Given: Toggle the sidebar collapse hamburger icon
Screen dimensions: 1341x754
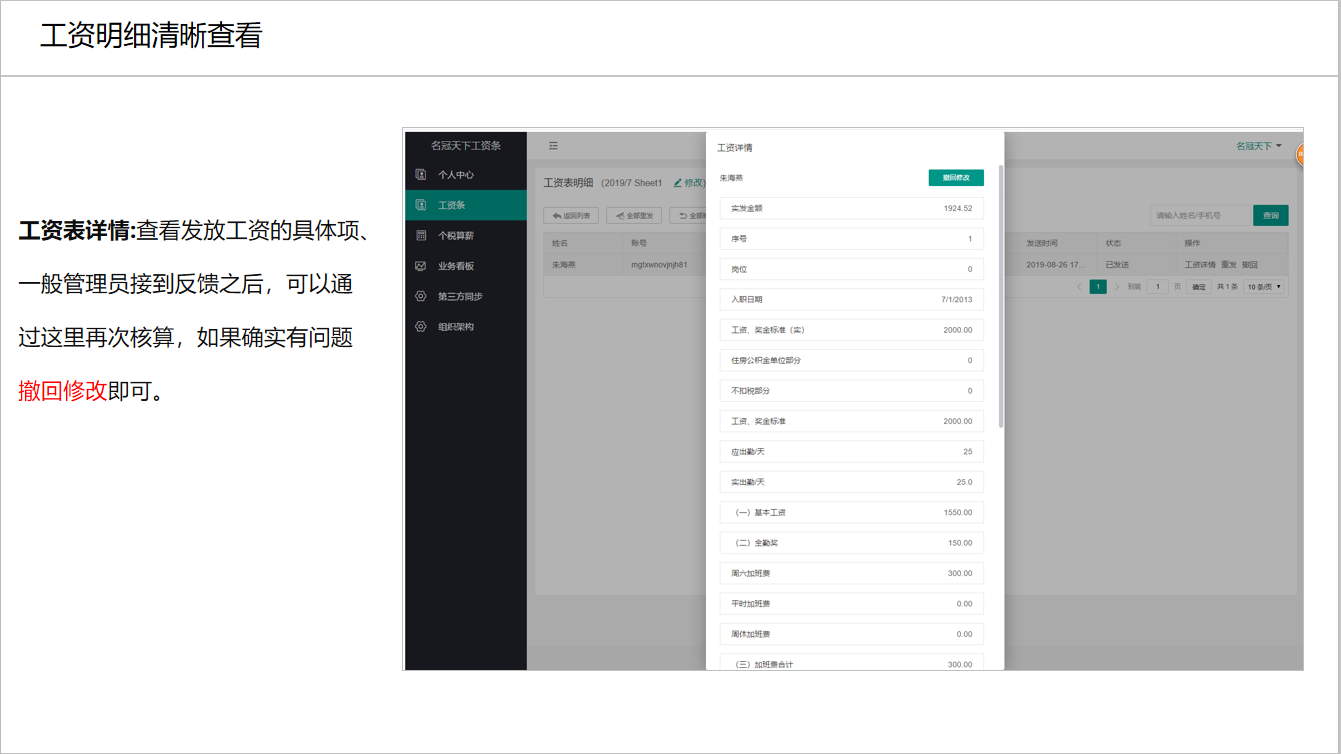Looking at the screenshot, I should pos(553,146).
